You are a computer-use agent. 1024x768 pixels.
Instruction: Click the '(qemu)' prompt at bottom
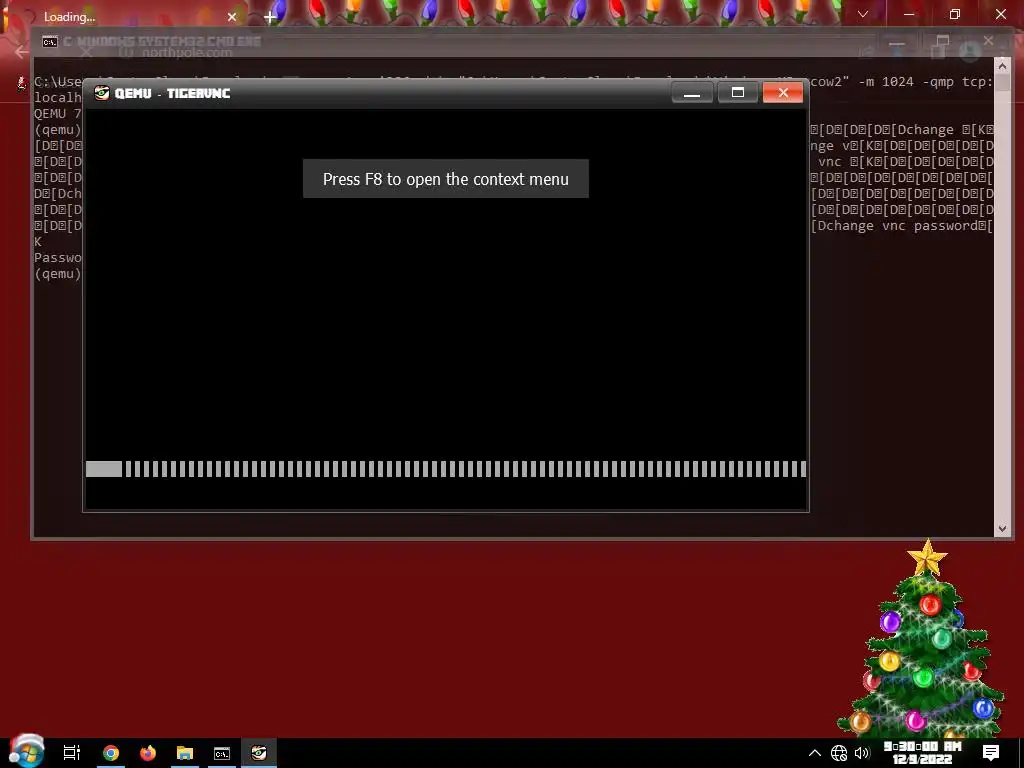click(58, 274)
